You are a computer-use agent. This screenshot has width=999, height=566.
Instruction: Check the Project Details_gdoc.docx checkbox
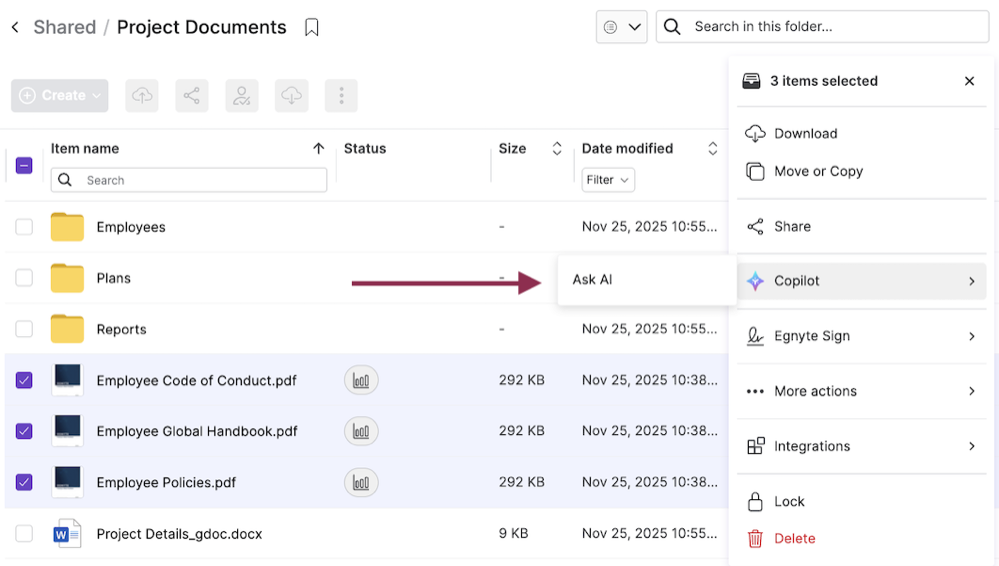click(x=24, y=533)
